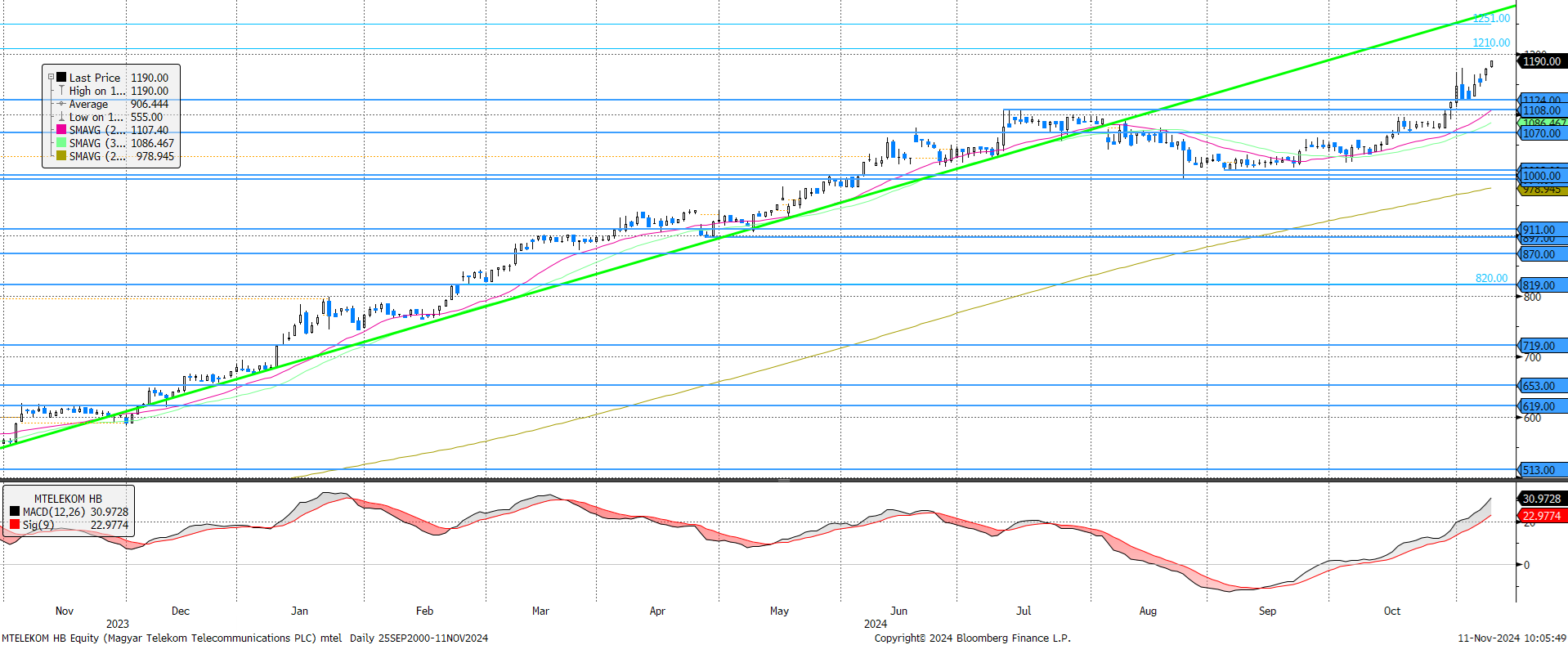Select the MTELEKOM HB panel title
The image size is (1568, 645).
click(x=68, y=499)
